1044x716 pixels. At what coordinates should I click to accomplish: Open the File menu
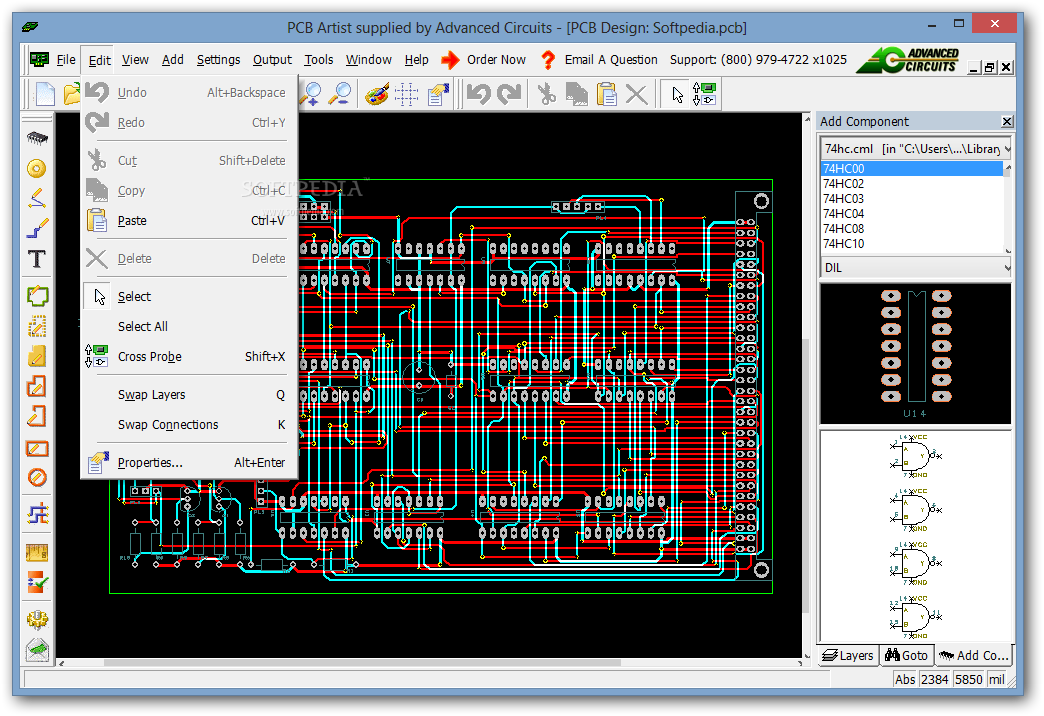pos(66,60)
